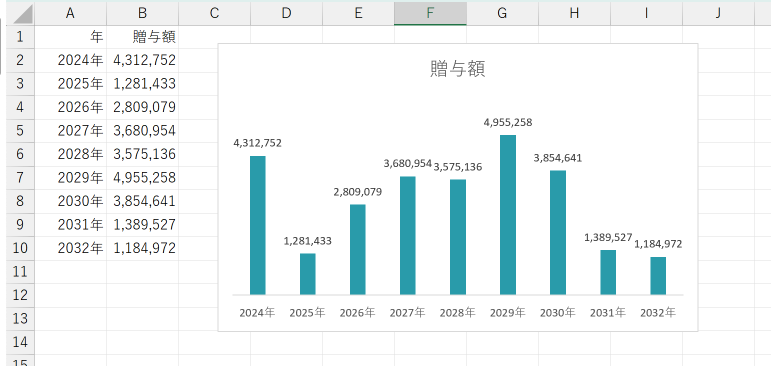Click the 2,809,079 data label in chart

pos(358,192)
